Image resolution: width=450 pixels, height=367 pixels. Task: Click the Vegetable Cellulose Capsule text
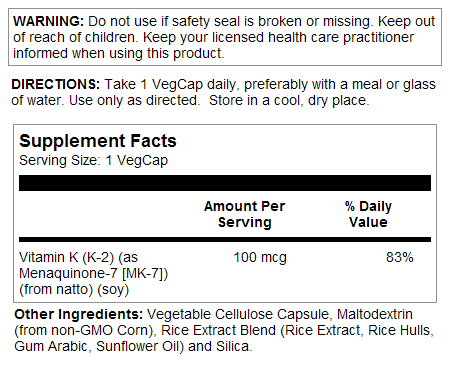pyautogui.click(x=238, y=315)
